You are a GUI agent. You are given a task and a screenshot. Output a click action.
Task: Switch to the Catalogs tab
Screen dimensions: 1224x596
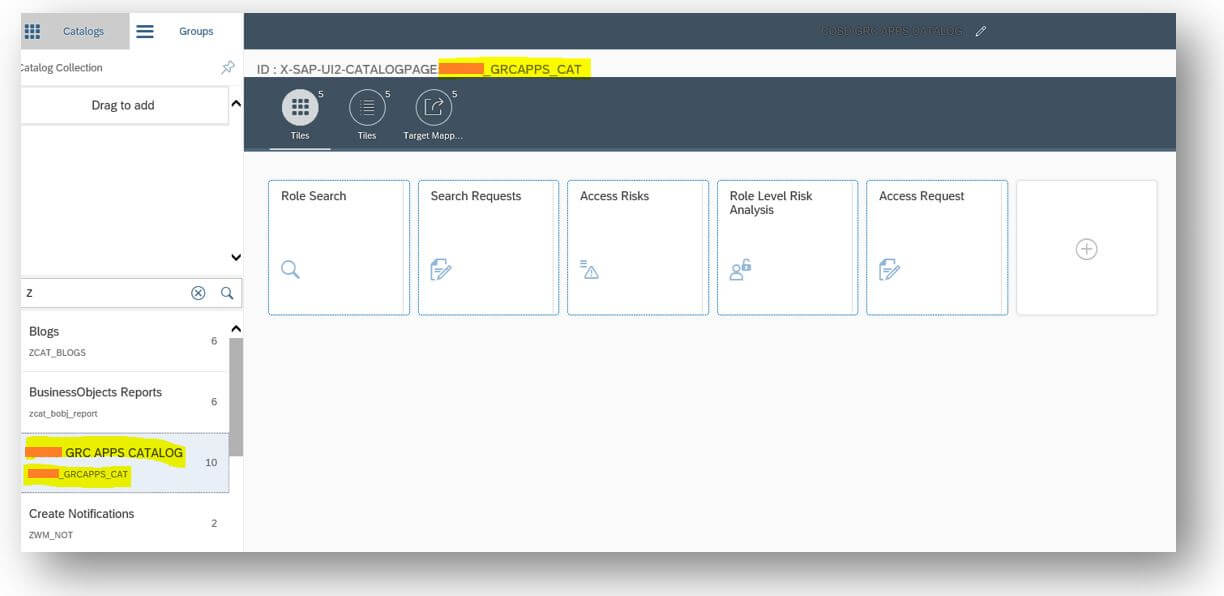83,31
